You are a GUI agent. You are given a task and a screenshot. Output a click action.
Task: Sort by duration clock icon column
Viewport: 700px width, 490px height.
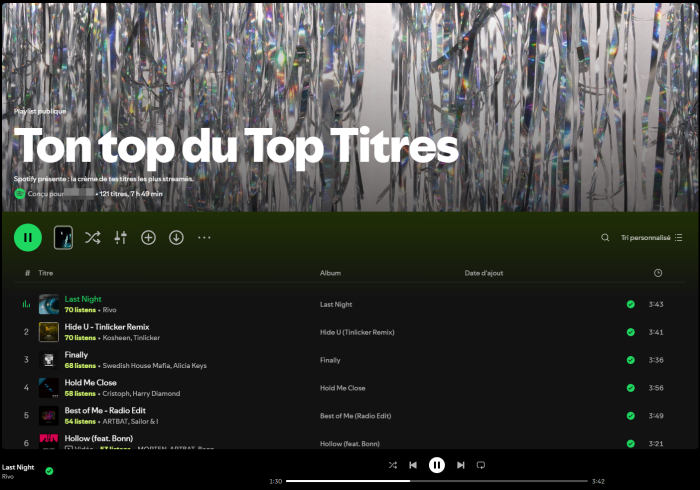tap(658, 273)
